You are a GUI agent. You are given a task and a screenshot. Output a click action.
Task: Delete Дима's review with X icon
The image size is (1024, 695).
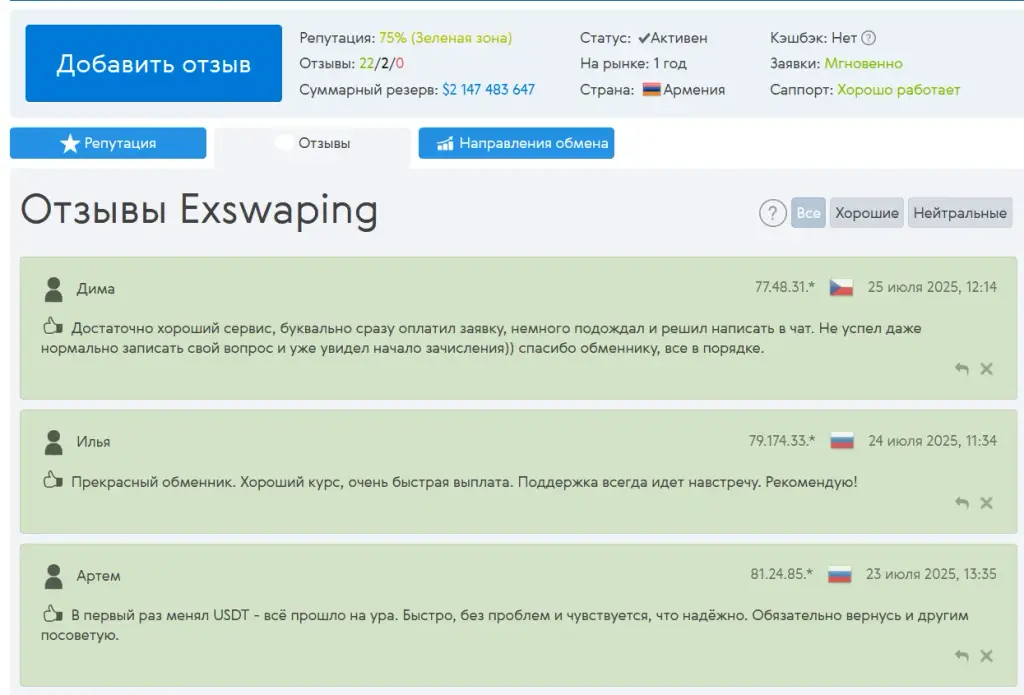[x=987, y=369]
